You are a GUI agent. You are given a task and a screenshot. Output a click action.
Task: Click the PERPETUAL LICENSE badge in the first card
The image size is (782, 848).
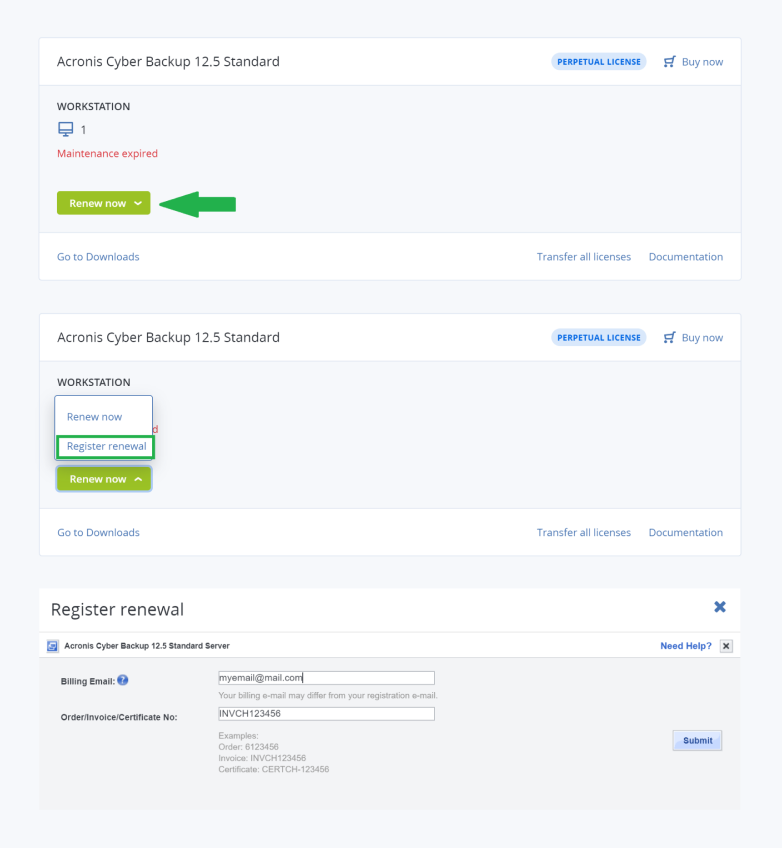[x=599, y=62]
